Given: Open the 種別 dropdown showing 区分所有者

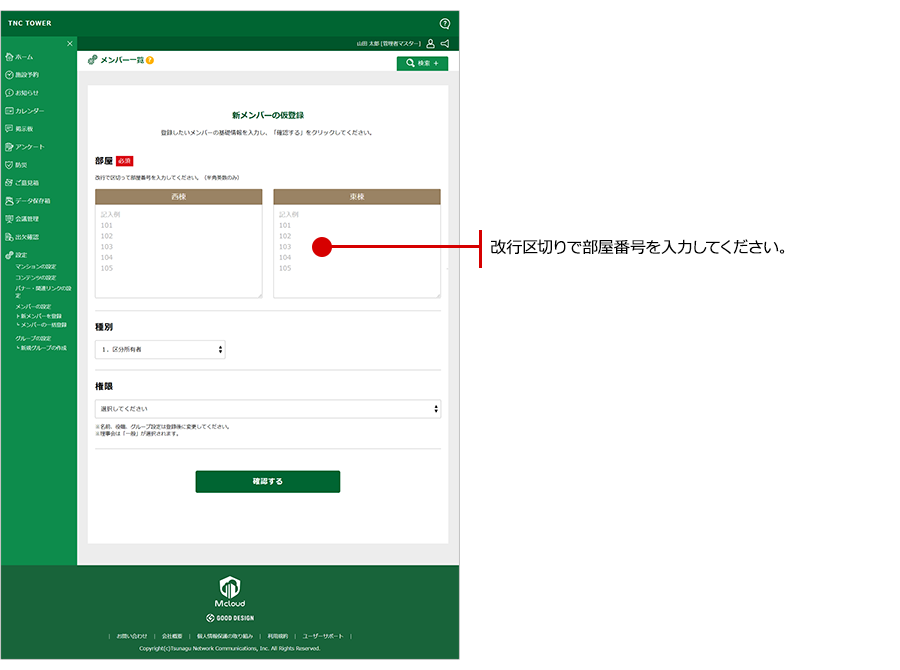Looking at the screenshot, I should (160, 350).
